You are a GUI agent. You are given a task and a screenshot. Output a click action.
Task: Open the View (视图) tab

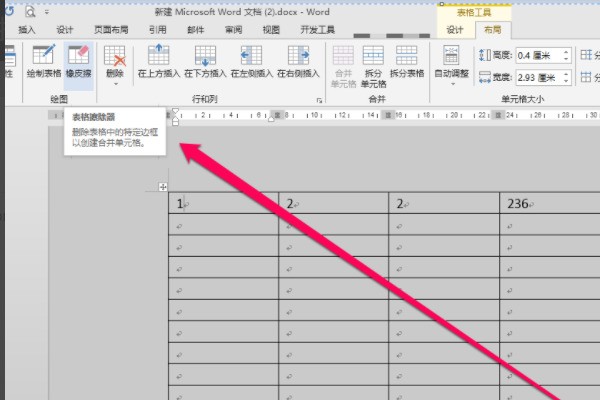click(x=271, y=30)
